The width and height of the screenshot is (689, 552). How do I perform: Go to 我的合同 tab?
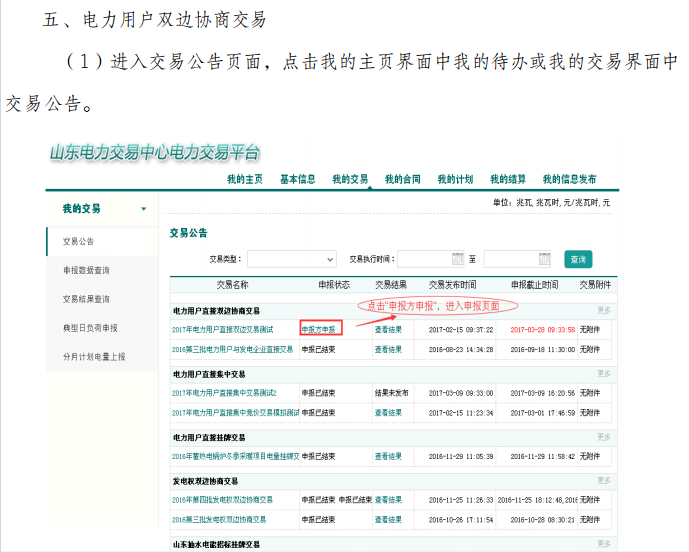pos(403,180)
